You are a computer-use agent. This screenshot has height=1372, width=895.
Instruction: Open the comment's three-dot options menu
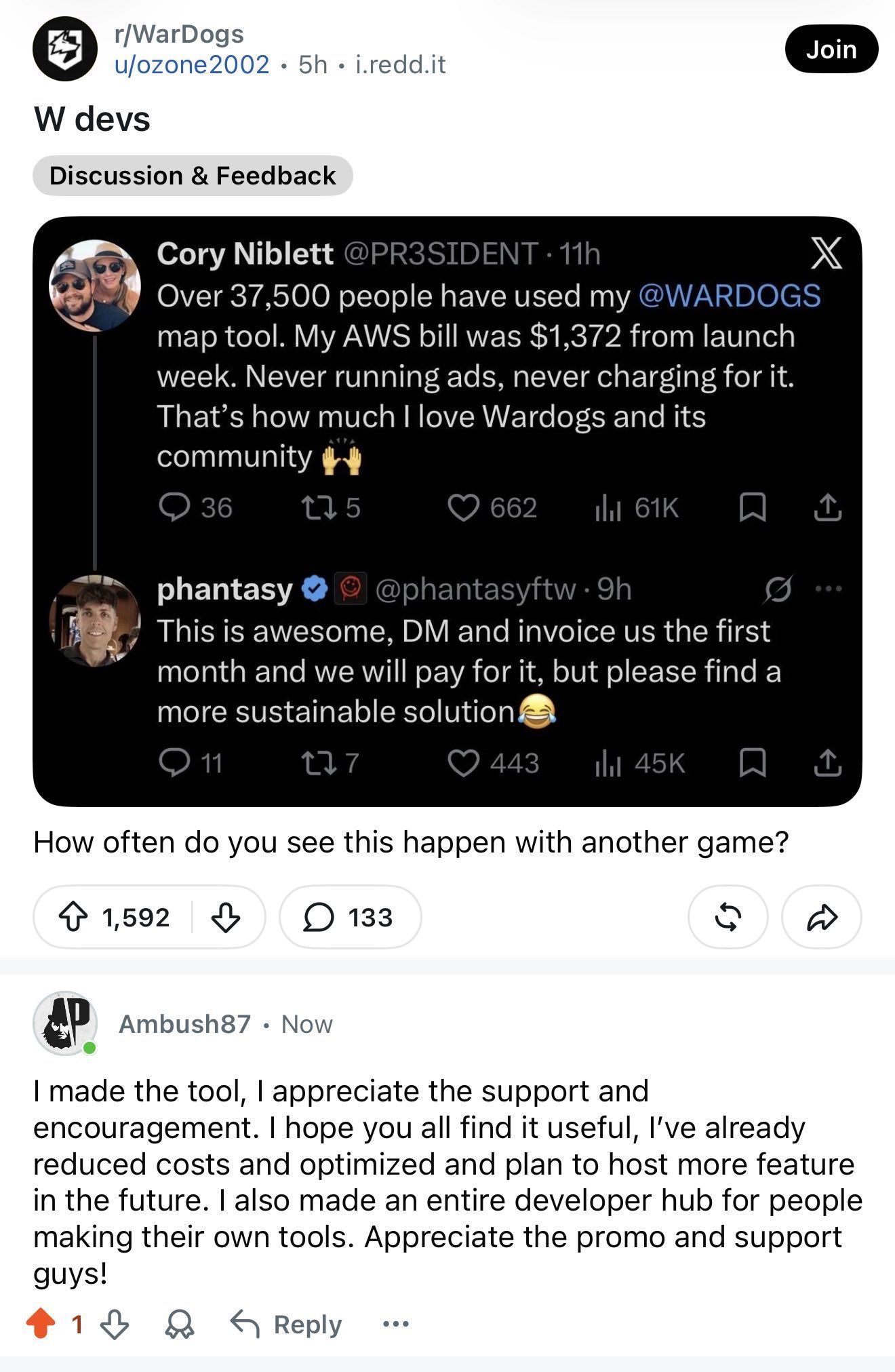click(x=396, y=1323)
